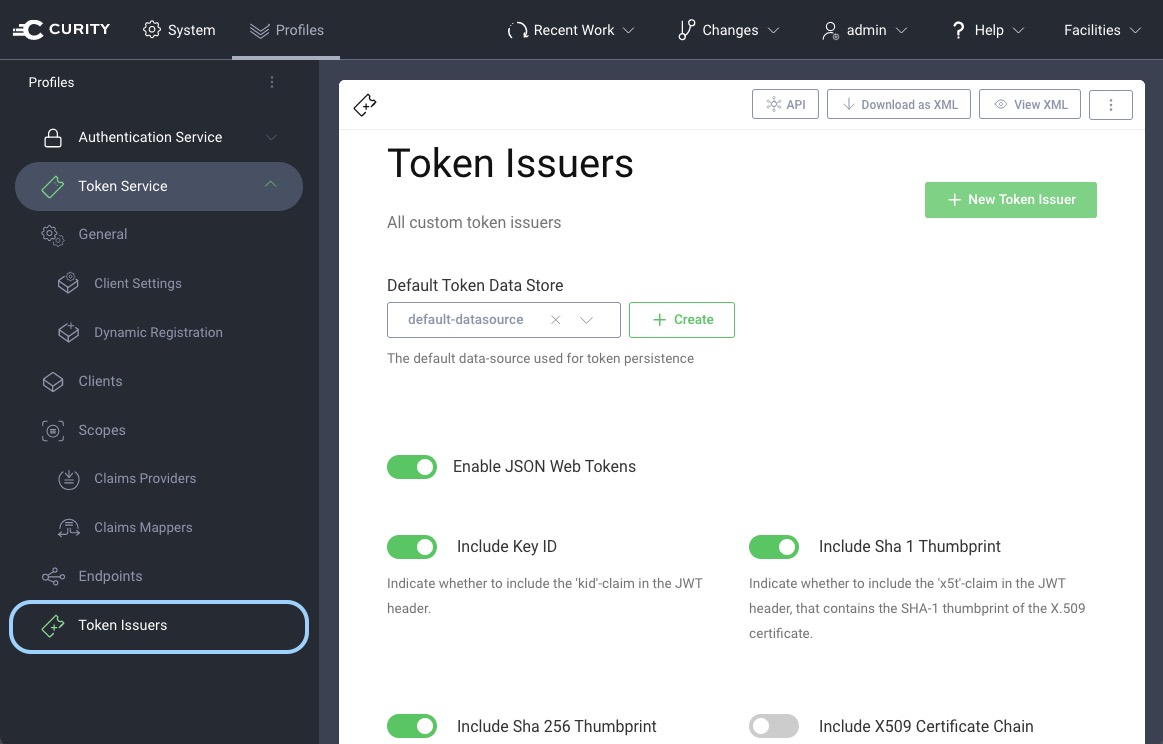Image resolution: width=1163 pixels, height=744 pixels.
Task: Select the Token Issuers arrow icon at top left
Action: [x=364, y=104]
